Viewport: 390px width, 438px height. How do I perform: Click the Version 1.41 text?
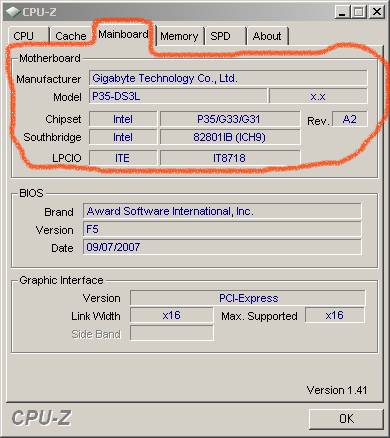click(x=337, y=390)
